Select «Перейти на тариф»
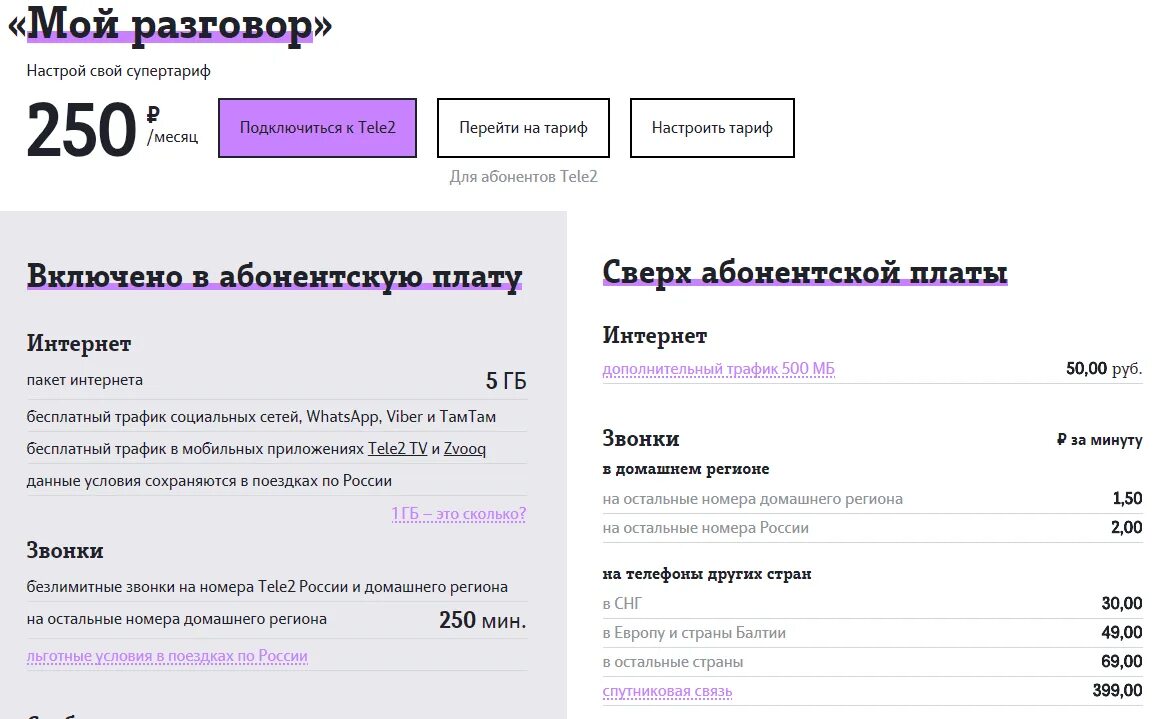 [x=522, y=127]
